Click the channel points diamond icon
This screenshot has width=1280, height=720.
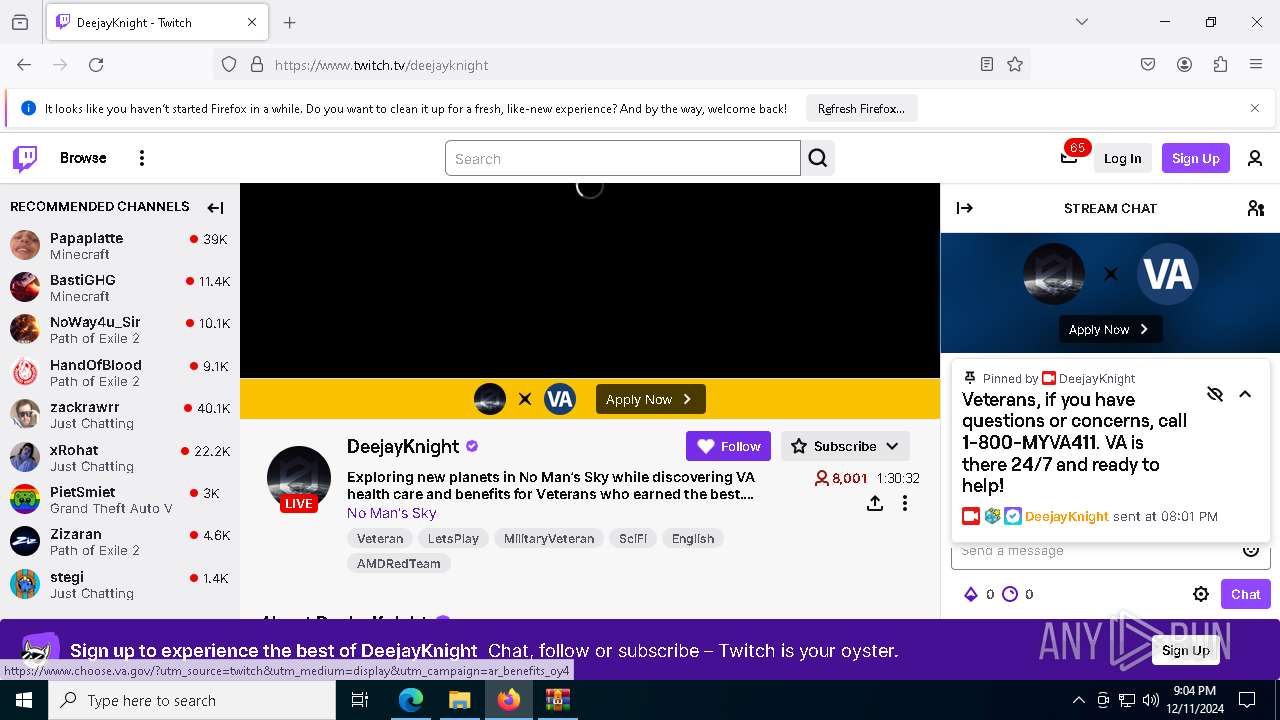970,594
